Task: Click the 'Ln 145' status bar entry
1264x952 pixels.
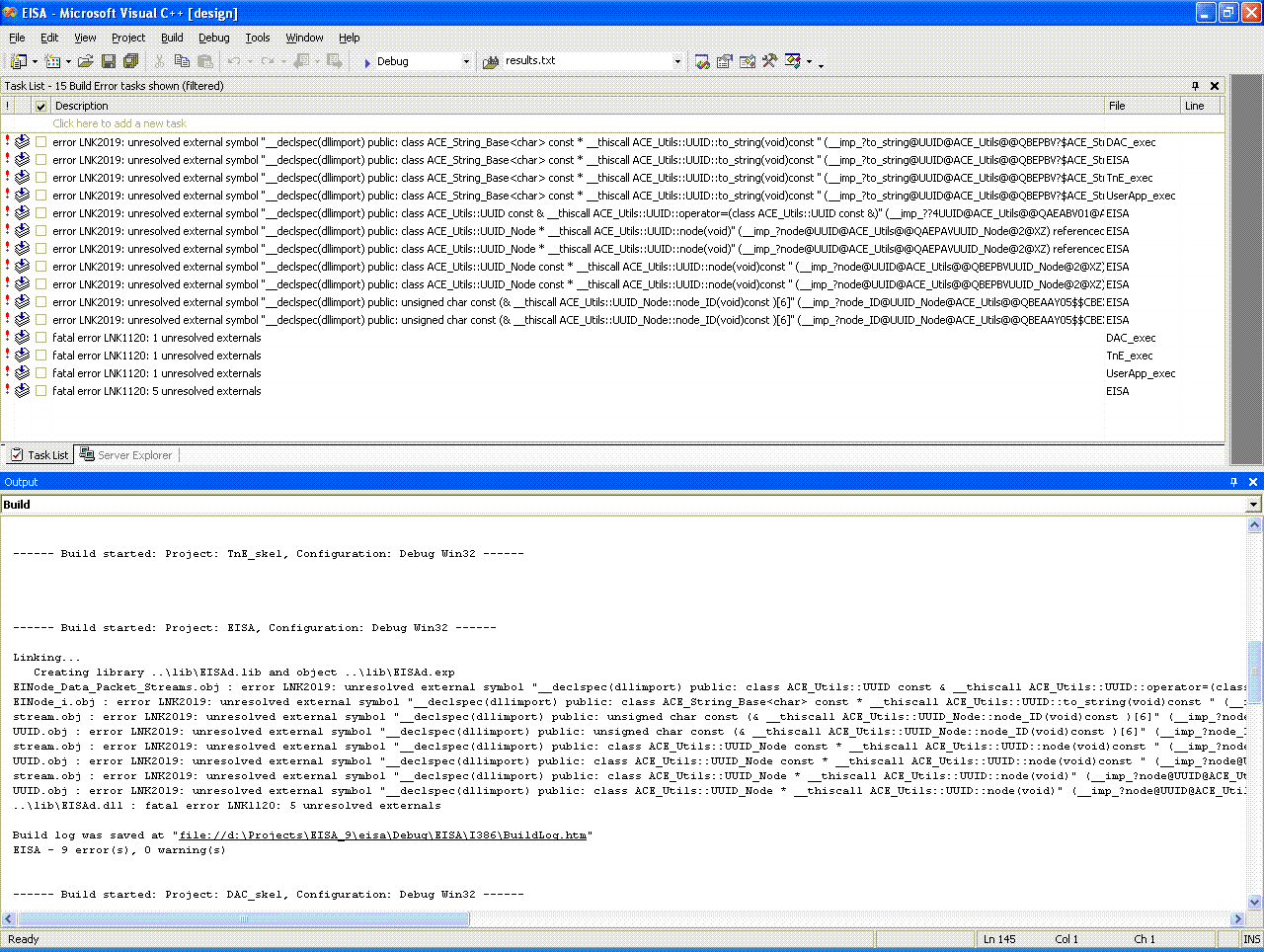Action: coord(999,939)
